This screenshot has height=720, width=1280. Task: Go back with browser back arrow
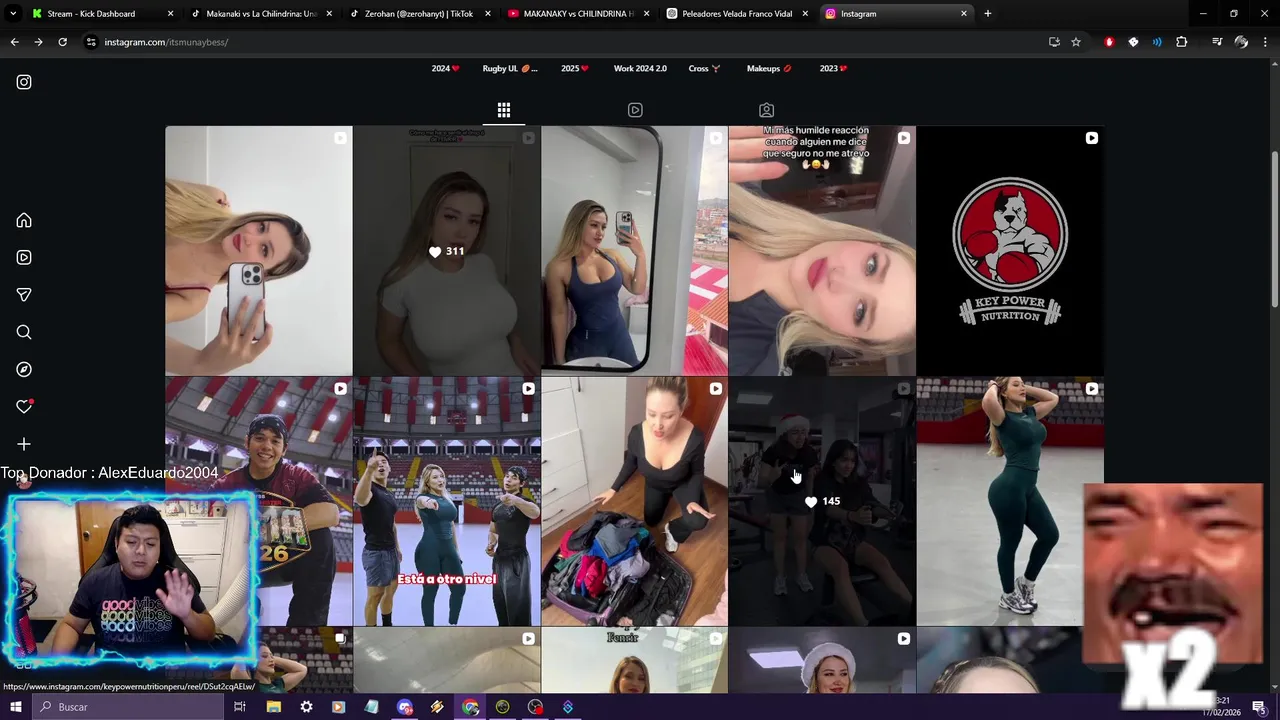pyautogui.click(x=14, y=42)
